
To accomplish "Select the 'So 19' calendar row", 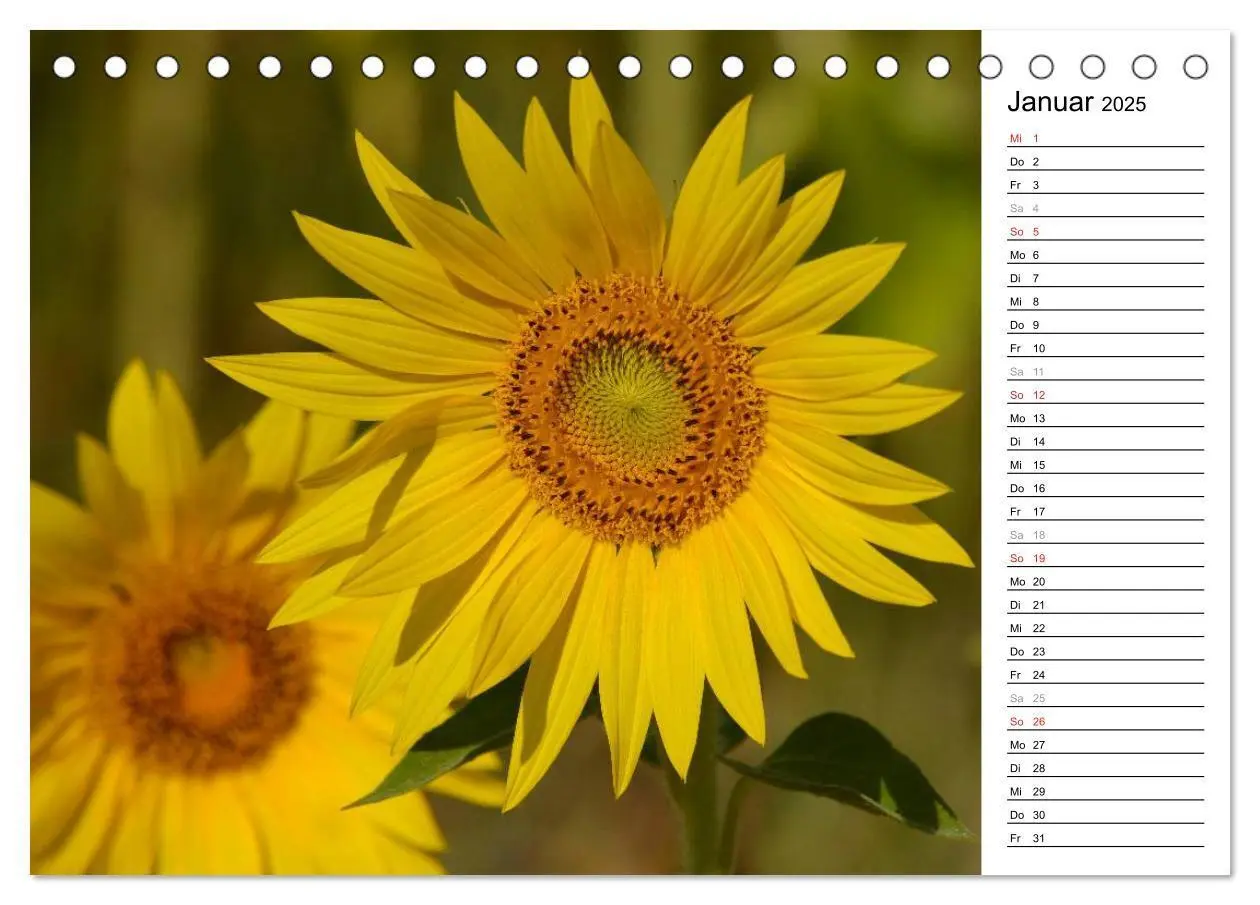I will pyautogui.click(x=1105, y=558).
